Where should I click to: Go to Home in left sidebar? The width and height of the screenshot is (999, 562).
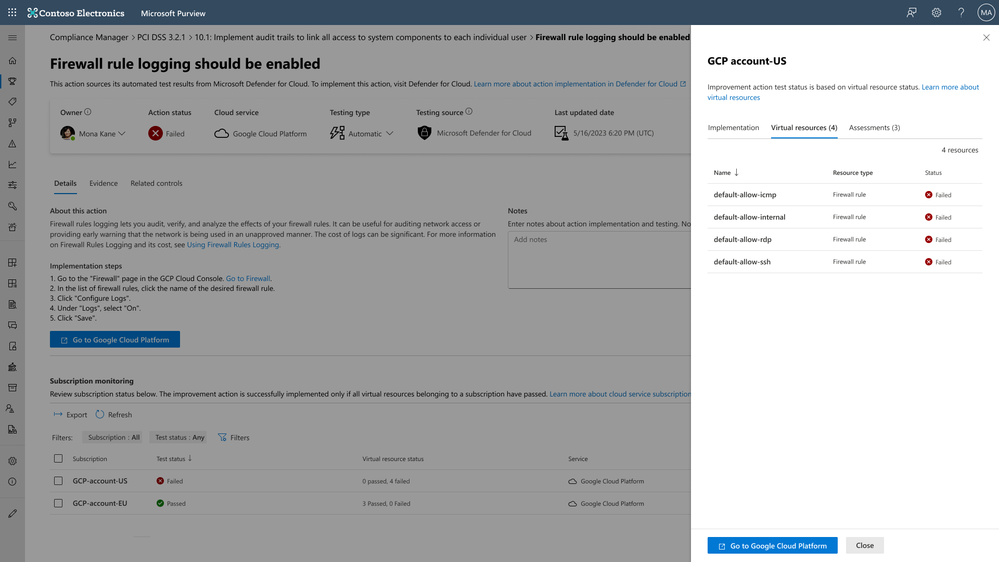12,61
